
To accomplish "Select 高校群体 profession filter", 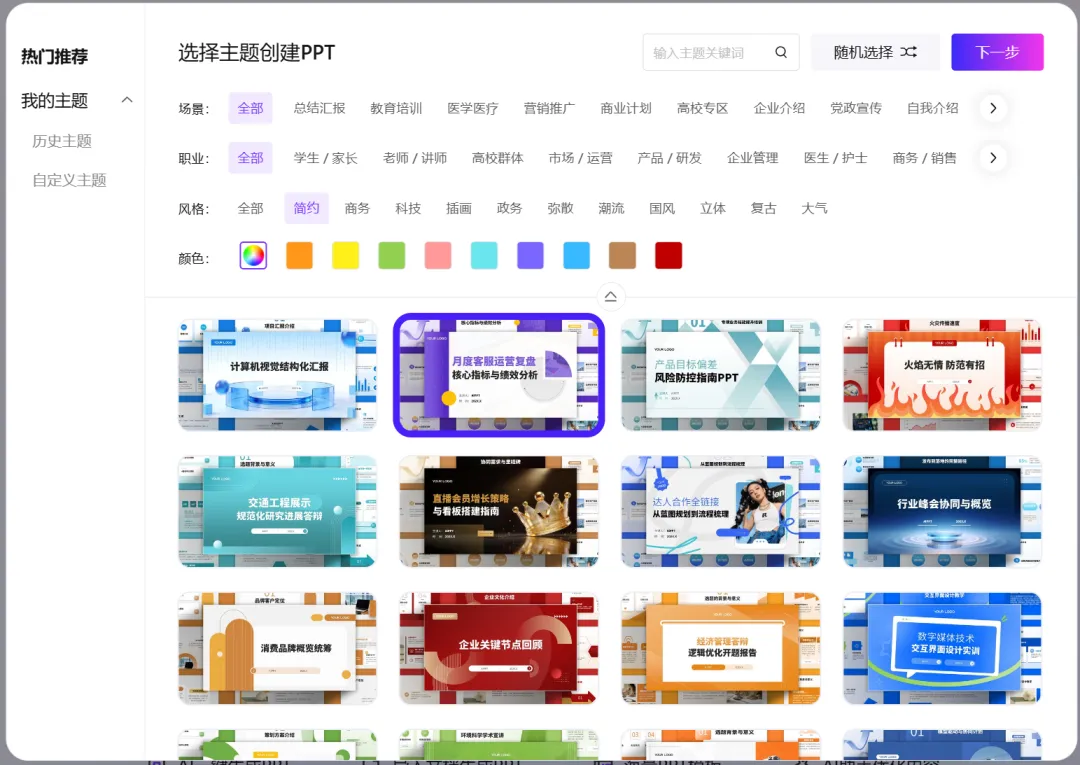I will (x=497, y=158).
